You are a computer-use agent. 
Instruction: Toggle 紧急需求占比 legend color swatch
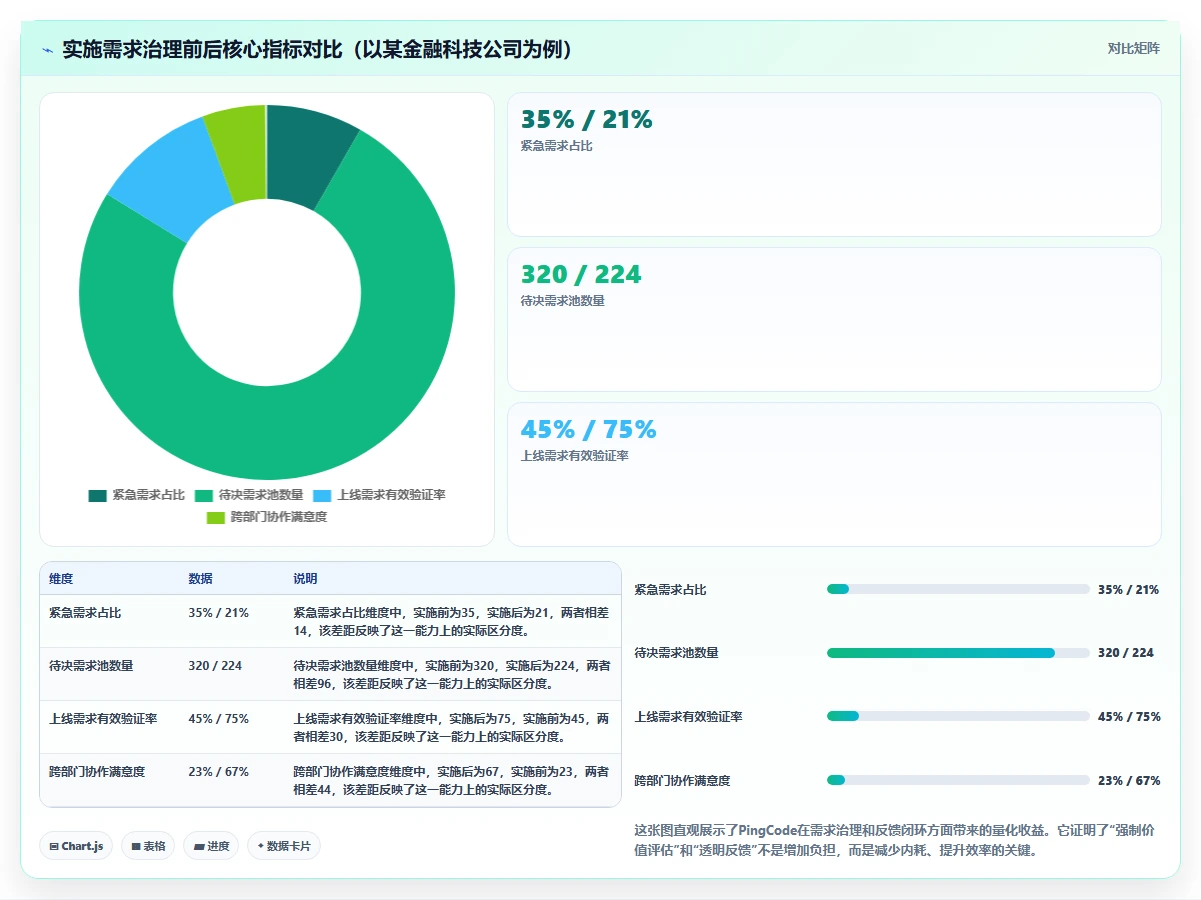97,495
